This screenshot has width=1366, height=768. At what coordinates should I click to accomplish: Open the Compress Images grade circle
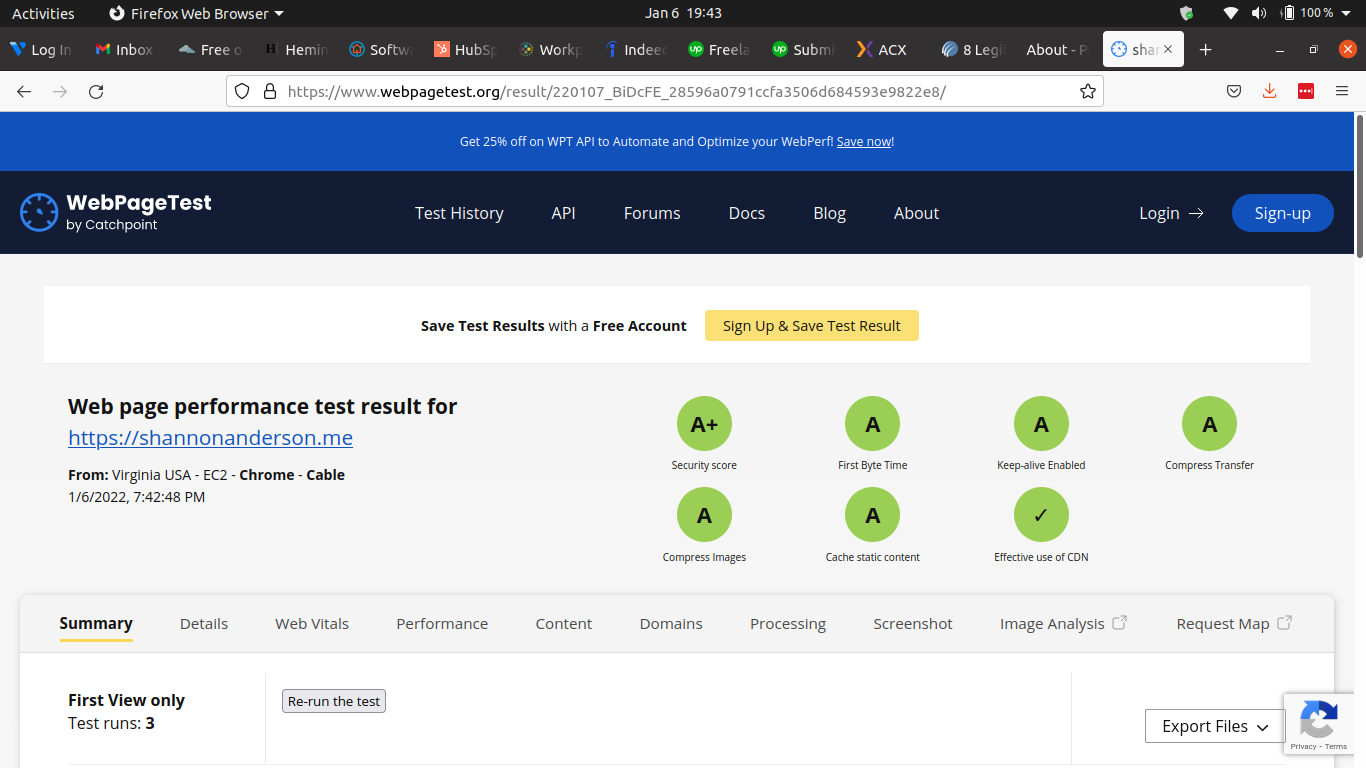[x=704, y=515]
